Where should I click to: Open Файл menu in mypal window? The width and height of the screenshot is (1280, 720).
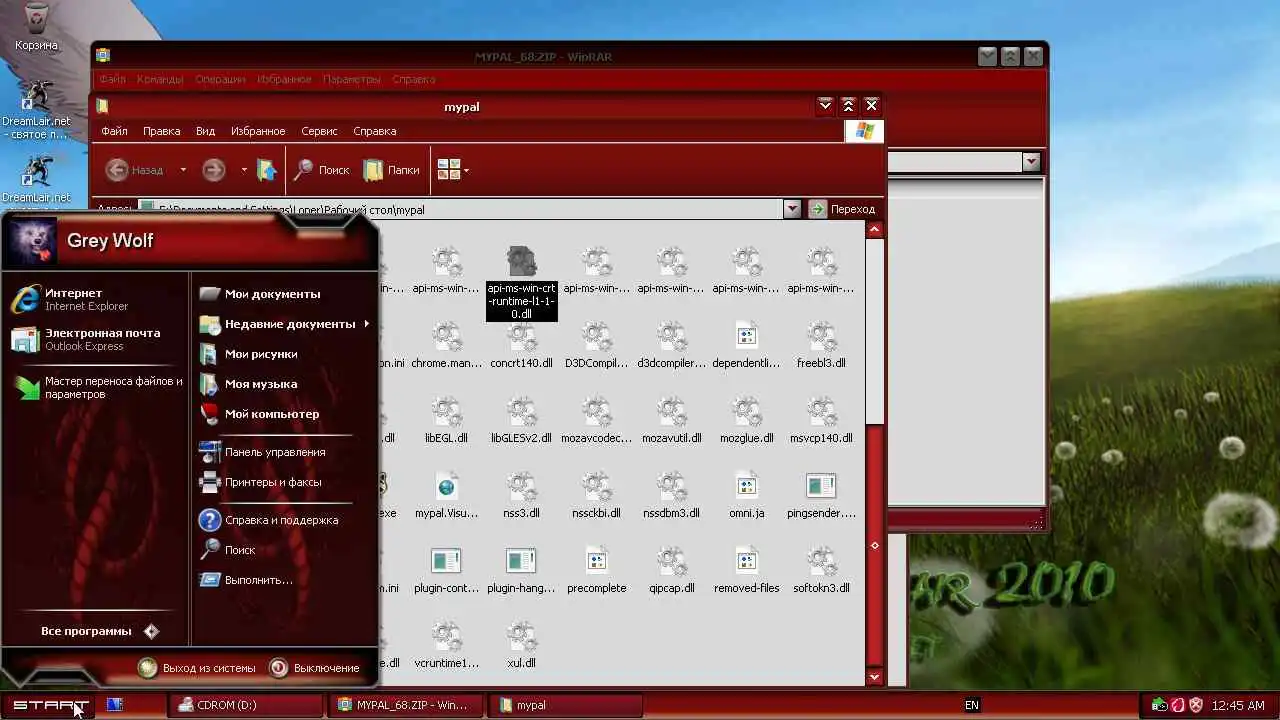pyautogui.click(x=114, y=131)
